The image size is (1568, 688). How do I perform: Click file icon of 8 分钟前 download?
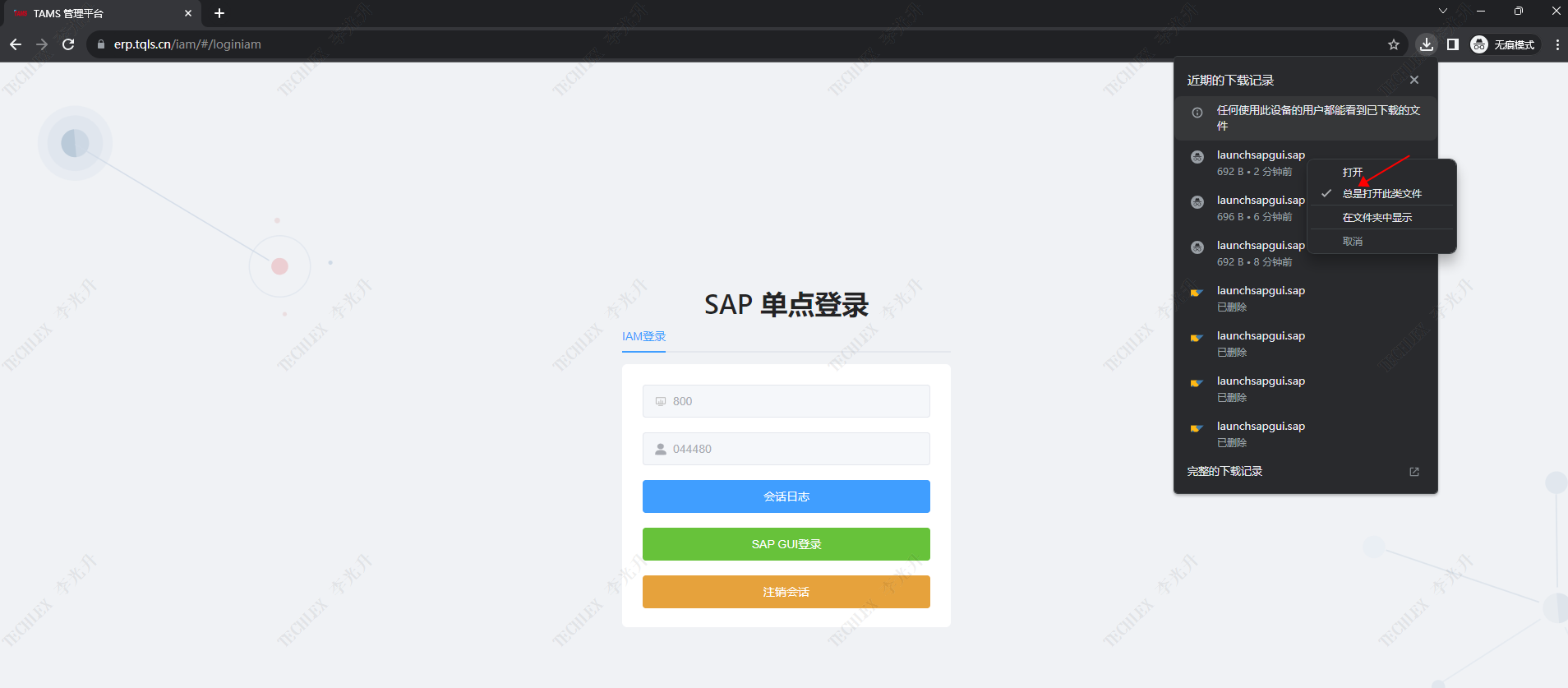pyautogui.click(x=1197, y=247)
